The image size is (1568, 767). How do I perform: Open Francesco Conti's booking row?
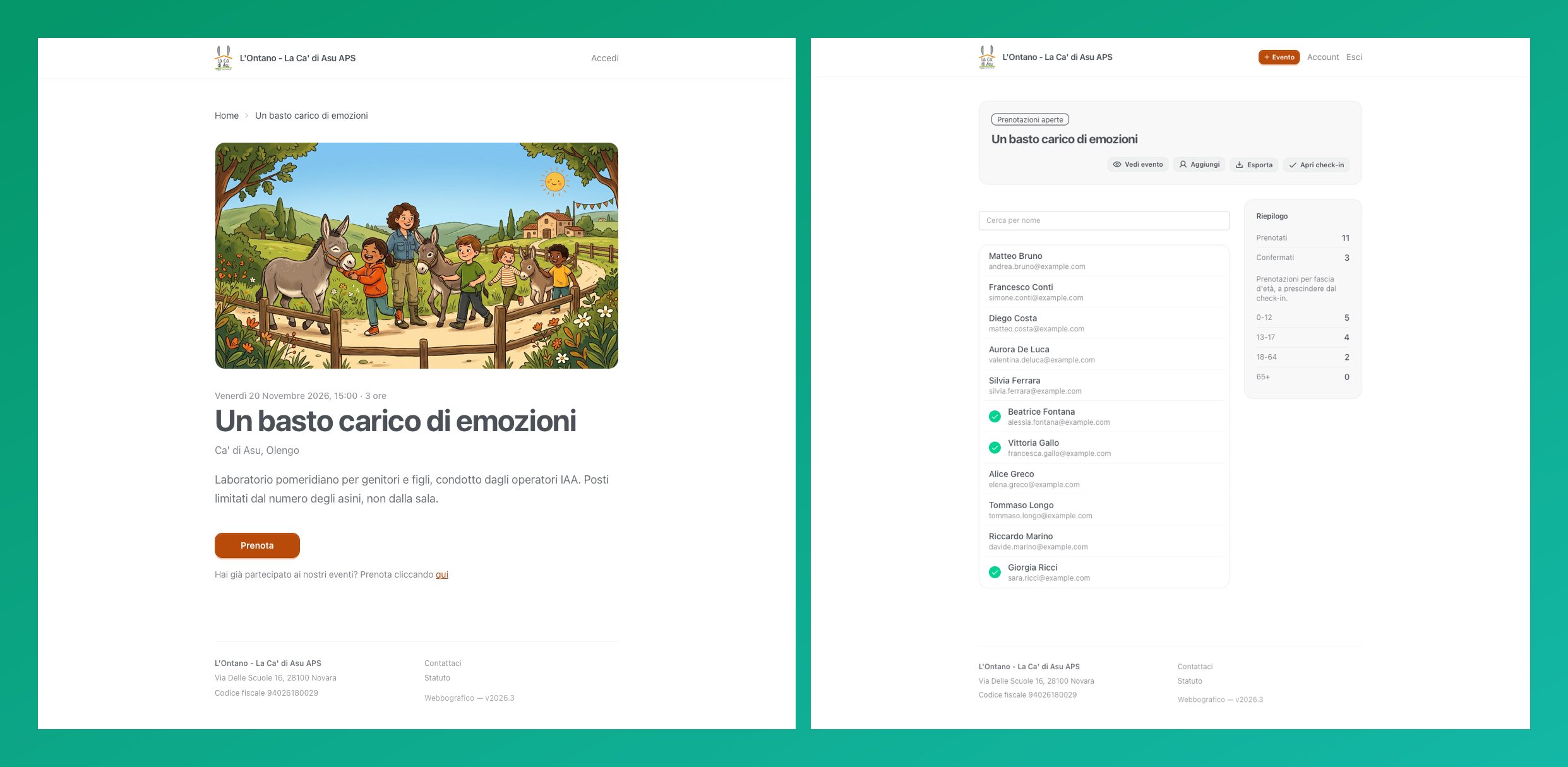point(1104,292)
